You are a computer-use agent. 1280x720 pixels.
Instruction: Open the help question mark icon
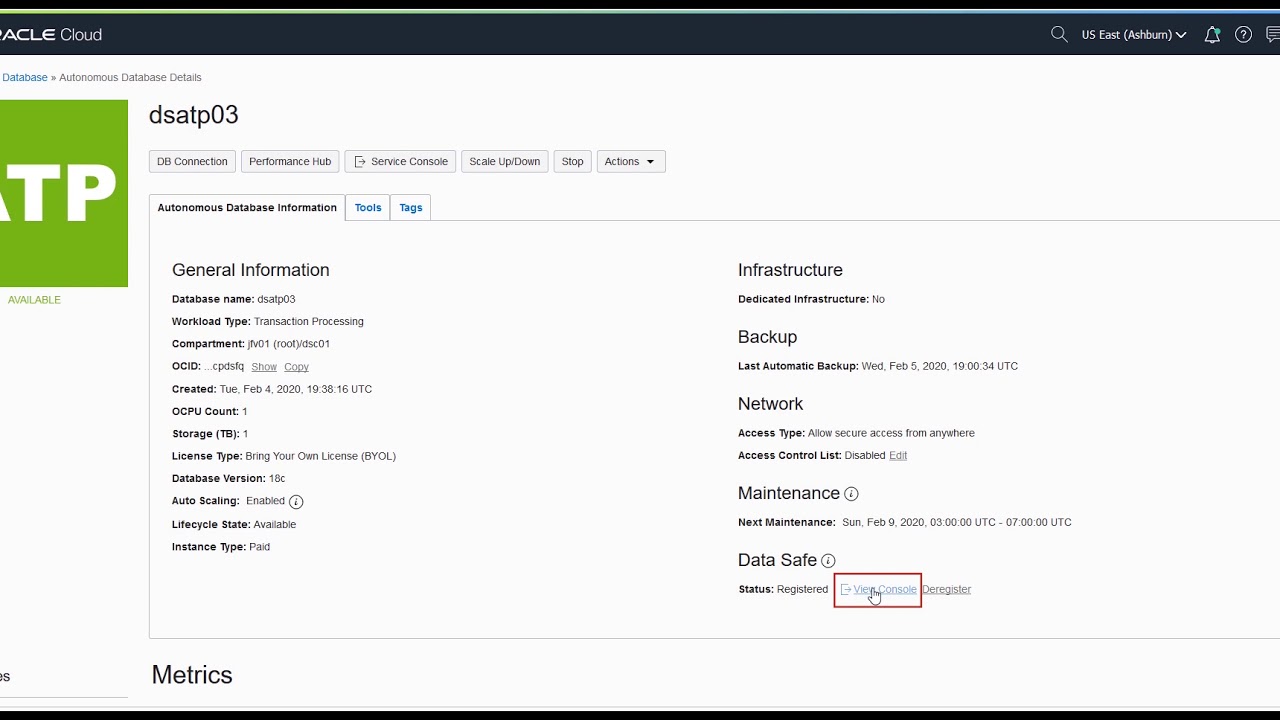click(x=1243, y=34)
